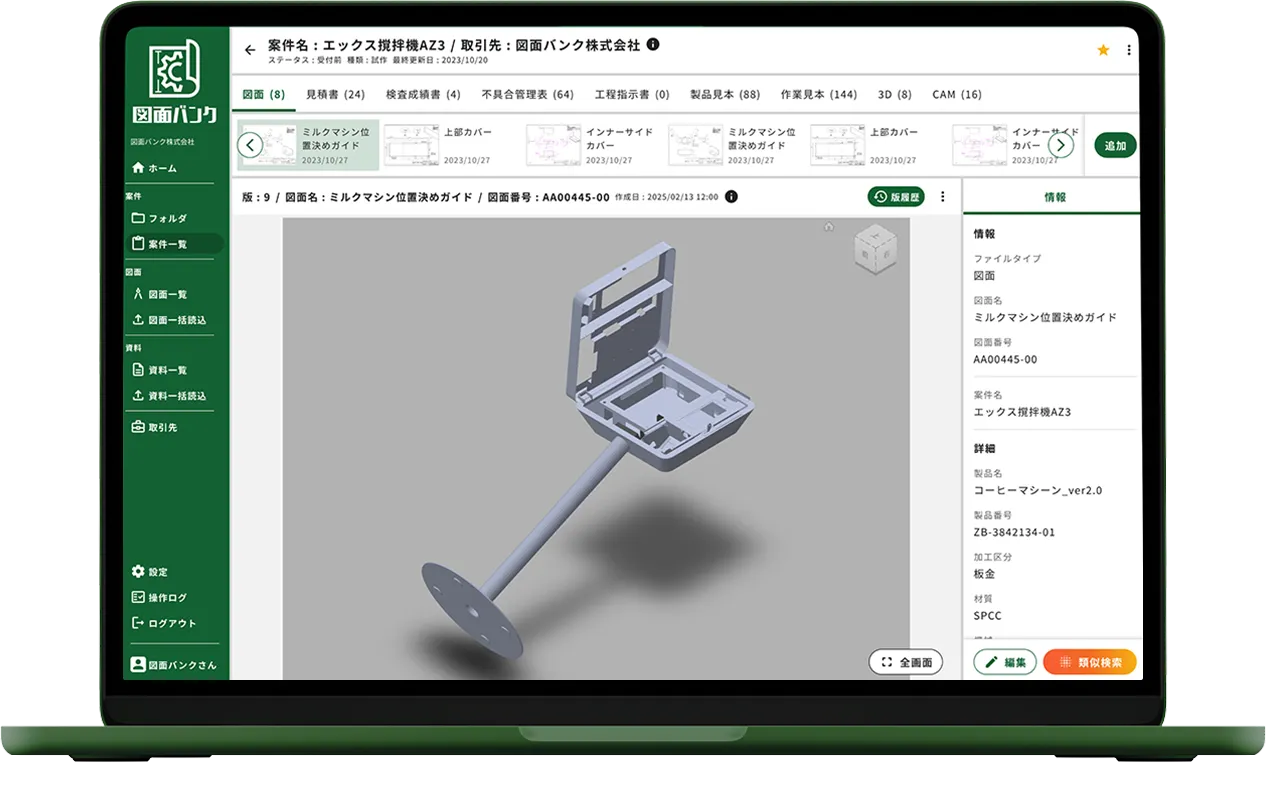Toggle the favorite star icon

pyautogui.click(x=1103, y=50)
